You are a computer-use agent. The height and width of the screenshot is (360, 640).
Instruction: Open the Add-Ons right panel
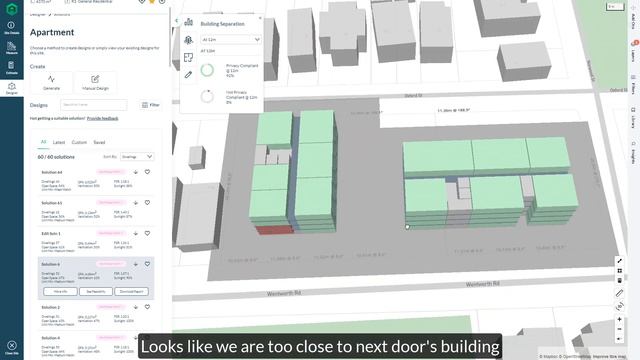pos(633,17)
